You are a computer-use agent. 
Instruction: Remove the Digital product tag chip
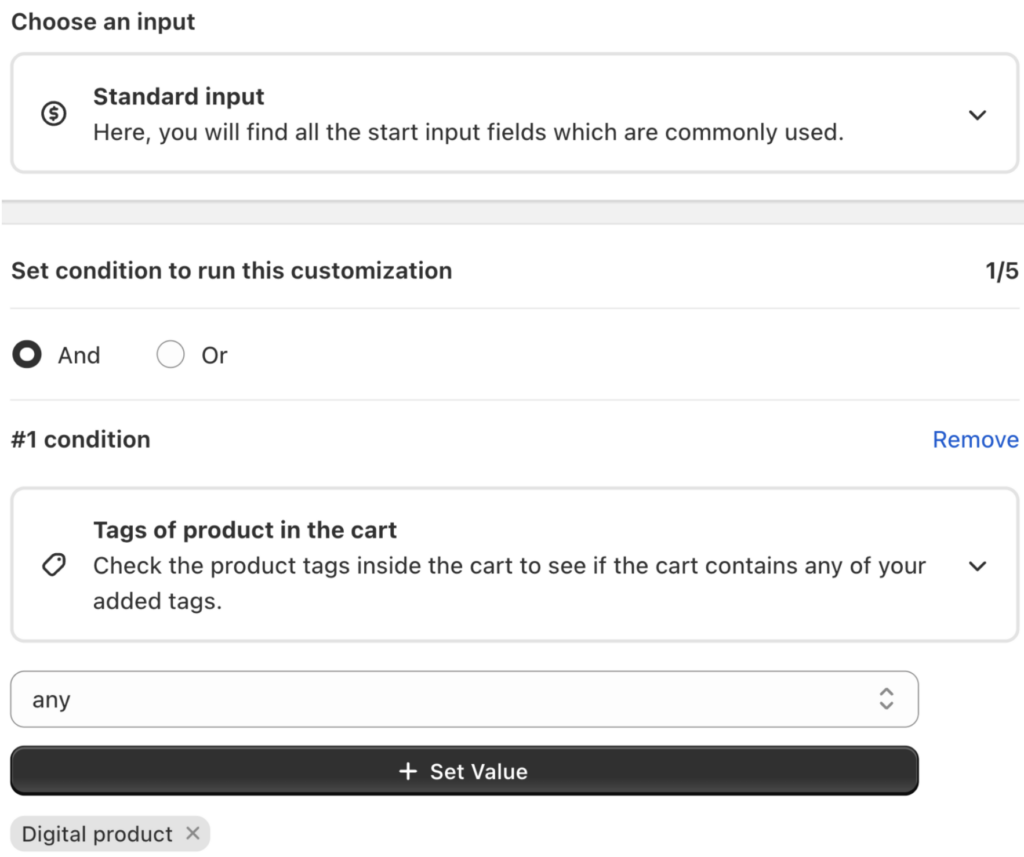click(193, 833)
